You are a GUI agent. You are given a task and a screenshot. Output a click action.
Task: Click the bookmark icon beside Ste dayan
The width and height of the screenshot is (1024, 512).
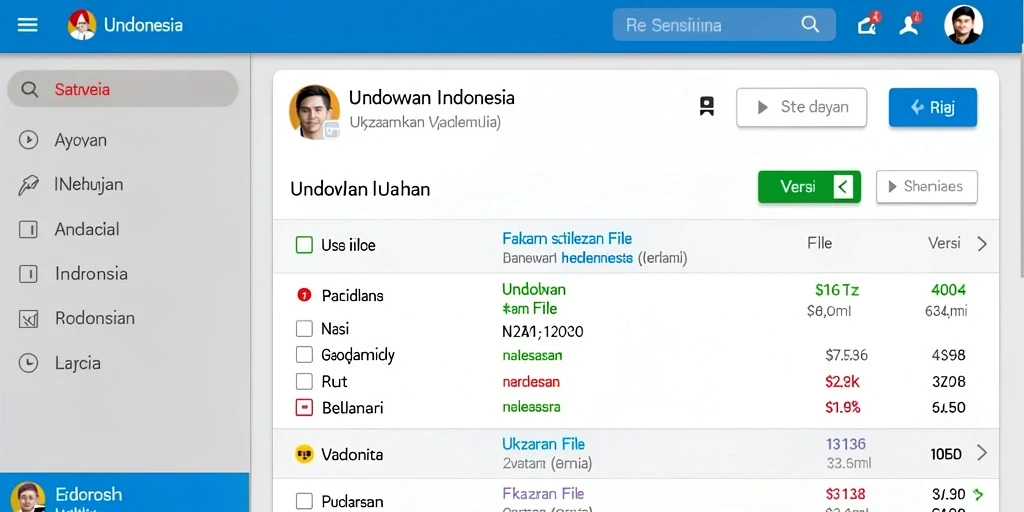pyautogui.click(x=707, y=106)
